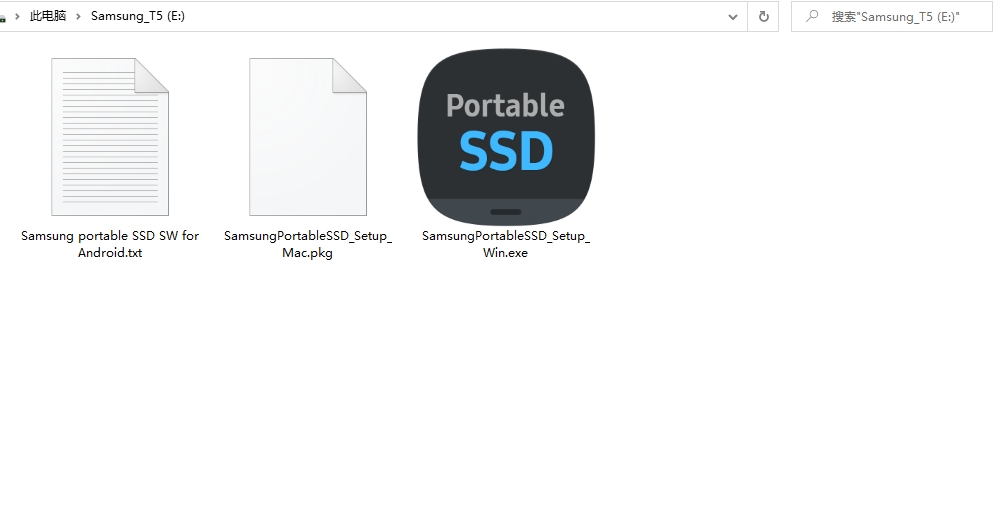Click file name 'SamsungPortableSSD_Setup_Mac.pkg'

tap(308, 244)
